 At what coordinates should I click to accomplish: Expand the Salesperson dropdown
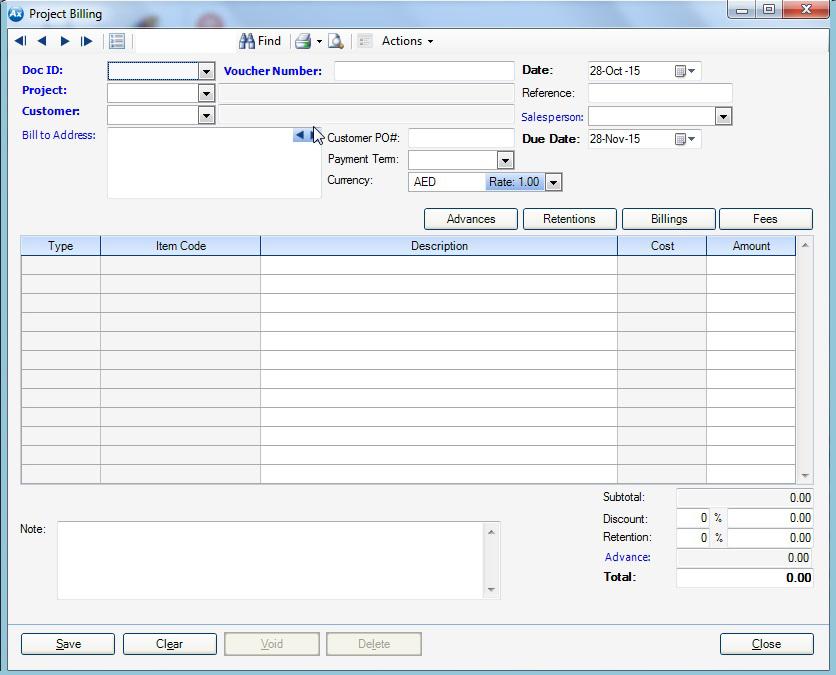[723, 116]
